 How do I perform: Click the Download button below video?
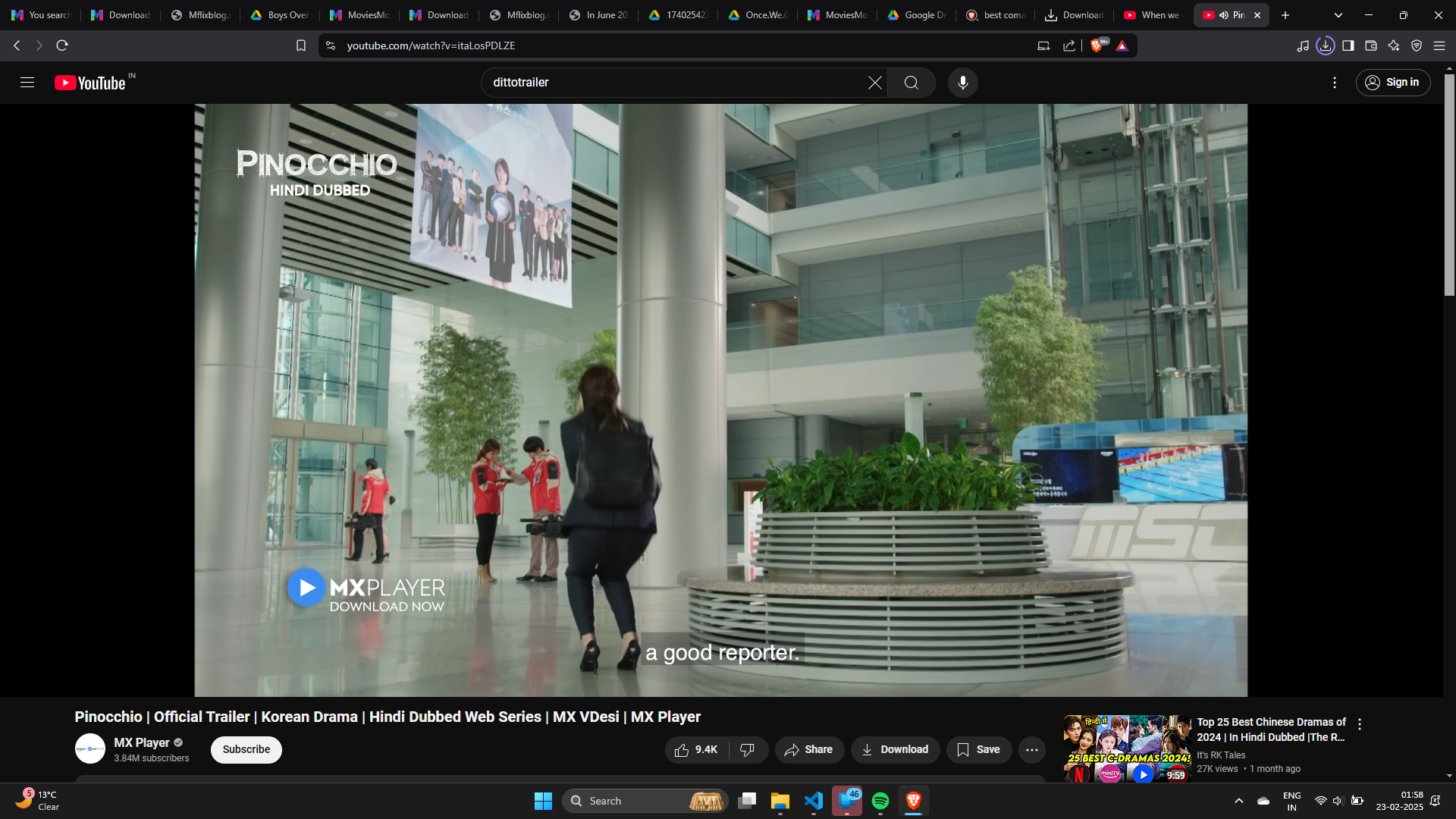[895, 750]
